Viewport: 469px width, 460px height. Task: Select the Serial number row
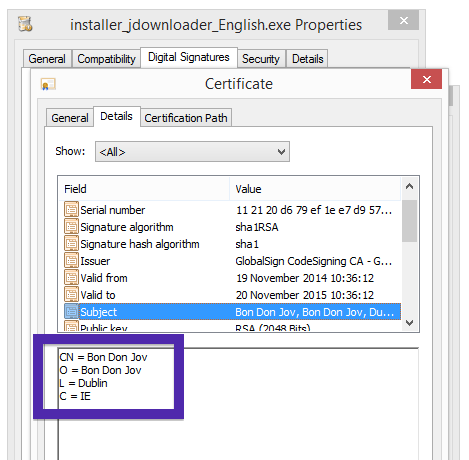click(x=230, y=210)
